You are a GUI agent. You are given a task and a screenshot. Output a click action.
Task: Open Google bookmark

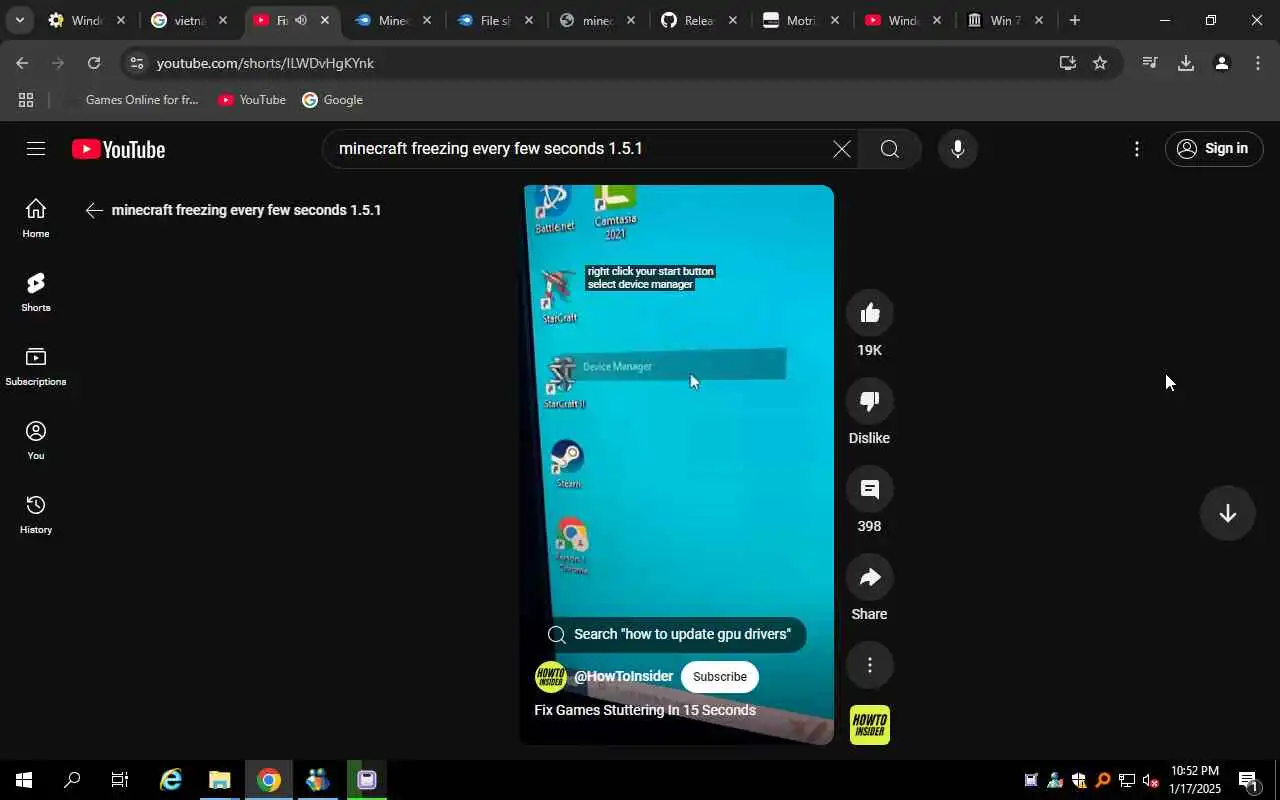[332, 100]
